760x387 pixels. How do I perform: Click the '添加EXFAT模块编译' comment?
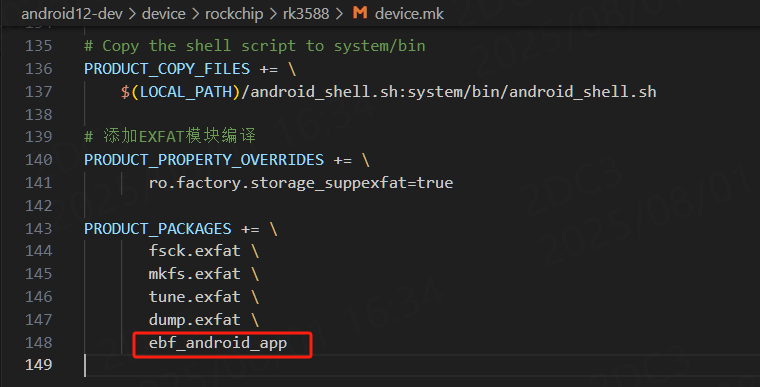[179, 136]
